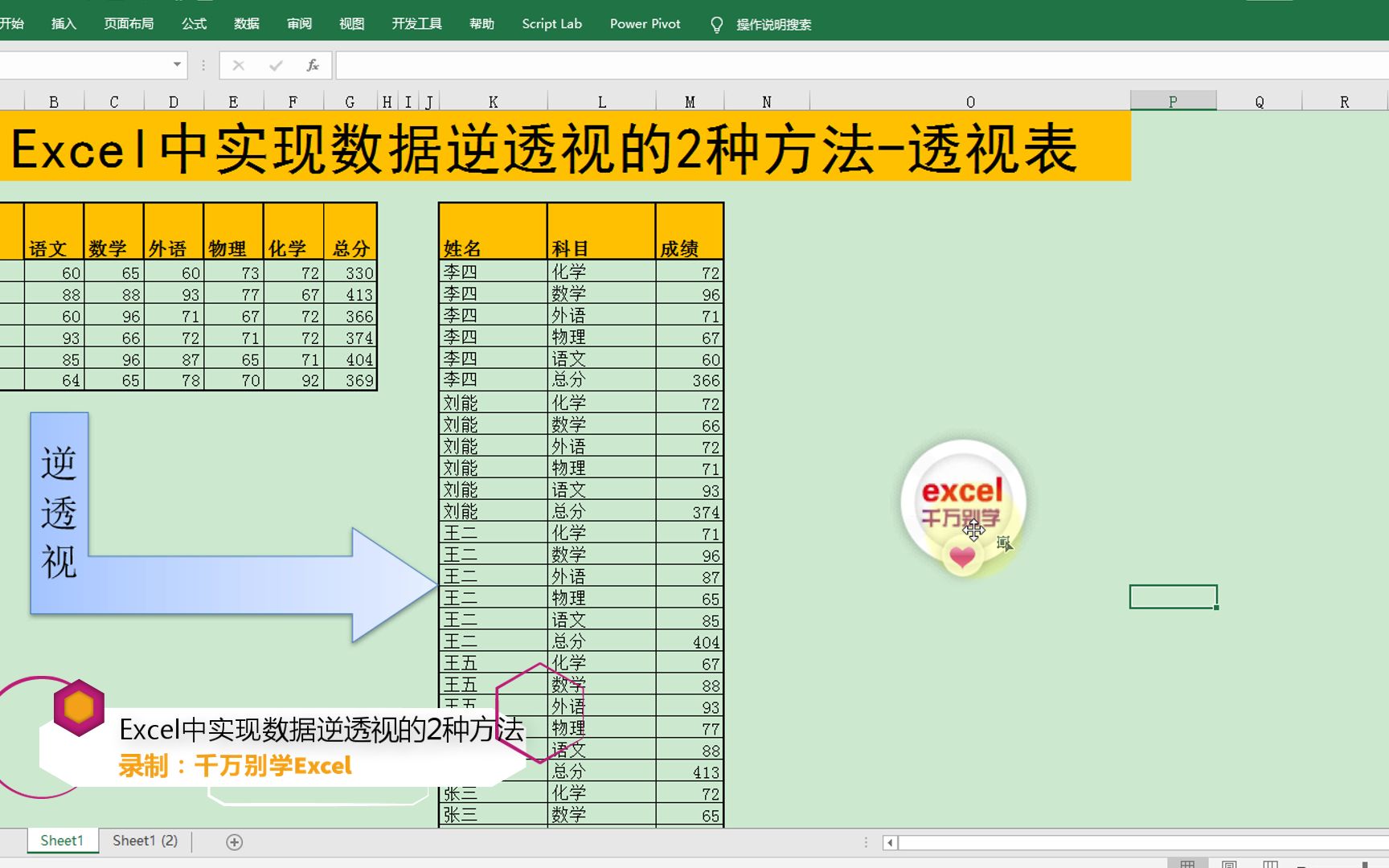Open the 数据 ribbon tab

[244, 24]
